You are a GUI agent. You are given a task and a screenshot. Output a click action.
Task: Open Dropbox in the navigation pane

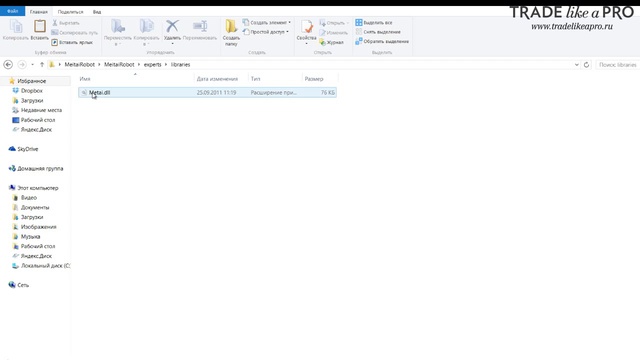tap(31, 91)
